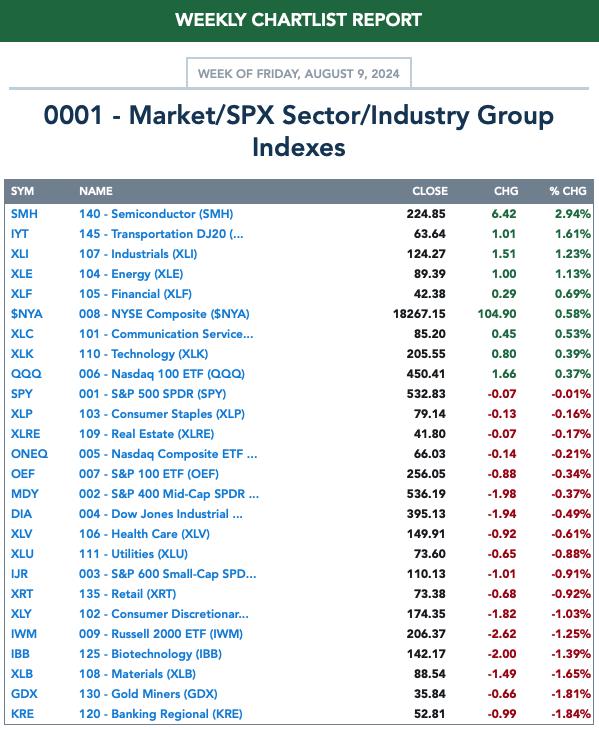Screen dimensions: 599x730
Task: Select 007 - S&P 100 ETF (OEF)
Action: [148, 474]
